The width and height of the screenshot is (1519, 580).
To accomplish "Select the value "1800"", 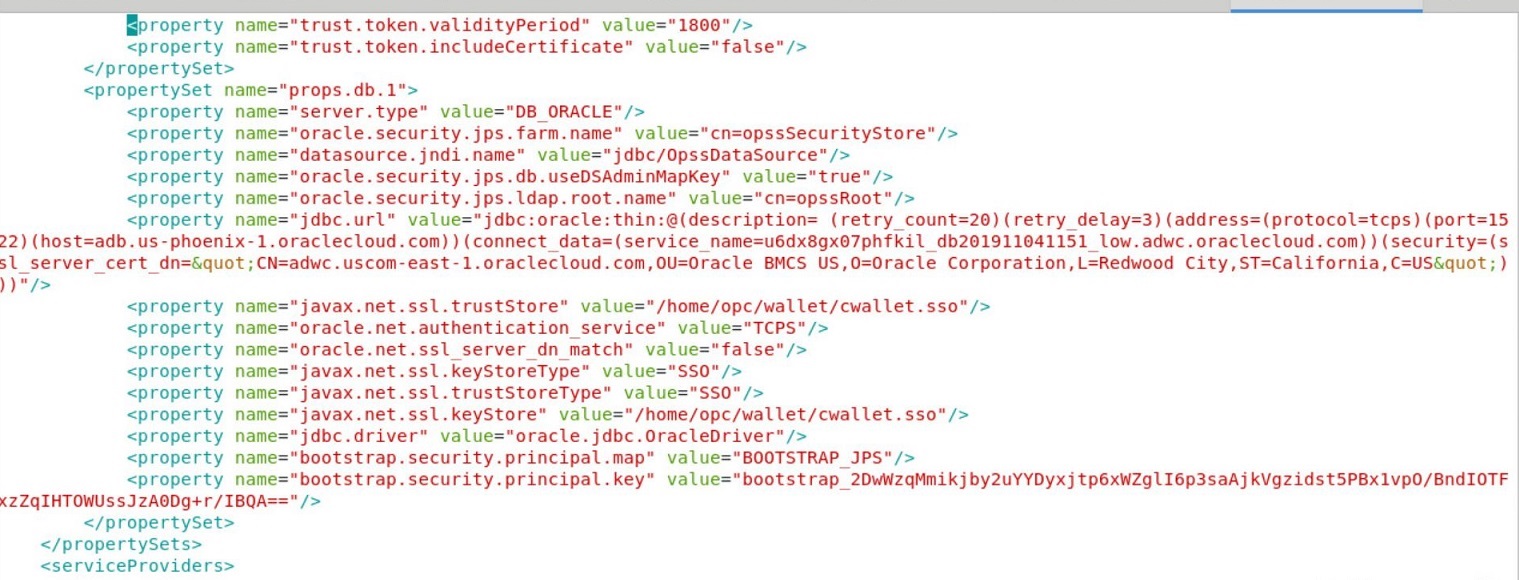I will pos(700,23).
